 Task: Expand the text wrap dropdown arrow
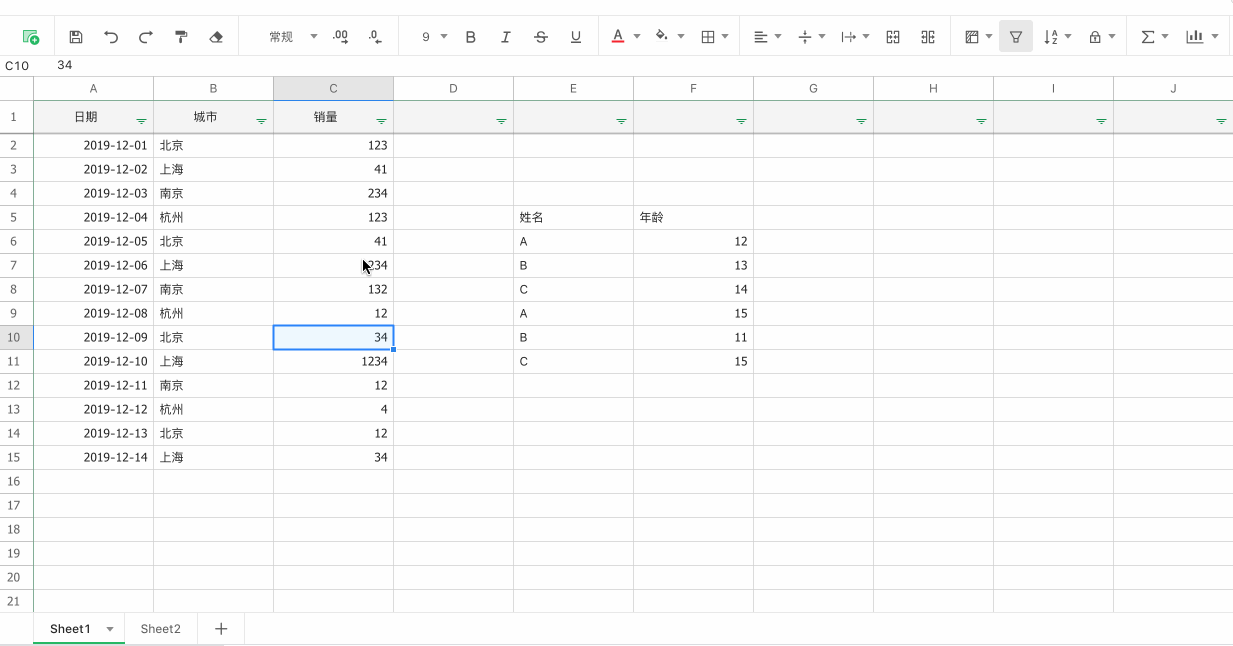click(866, 37)
